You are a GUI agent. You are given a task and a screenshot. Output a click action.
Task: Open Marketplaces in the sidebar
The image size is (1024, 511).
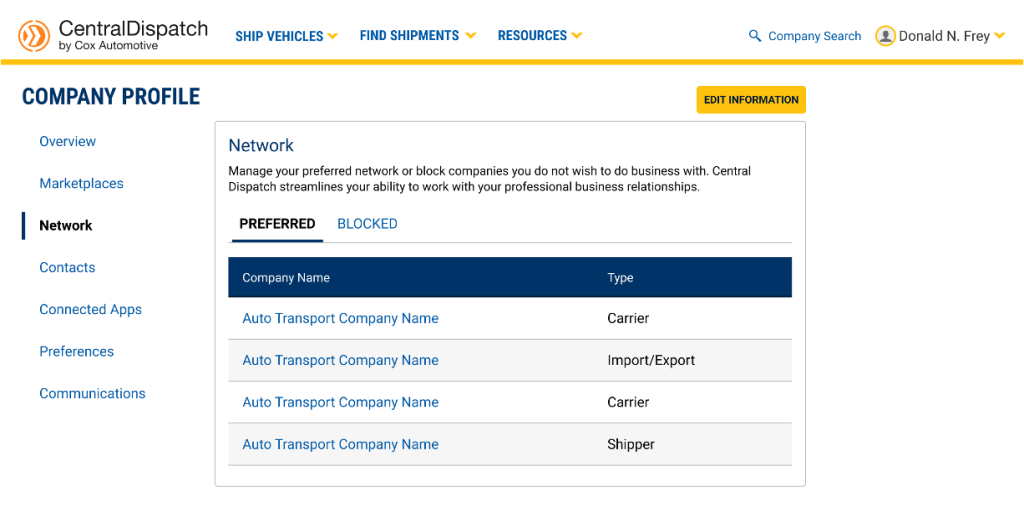tap(81, 184)
